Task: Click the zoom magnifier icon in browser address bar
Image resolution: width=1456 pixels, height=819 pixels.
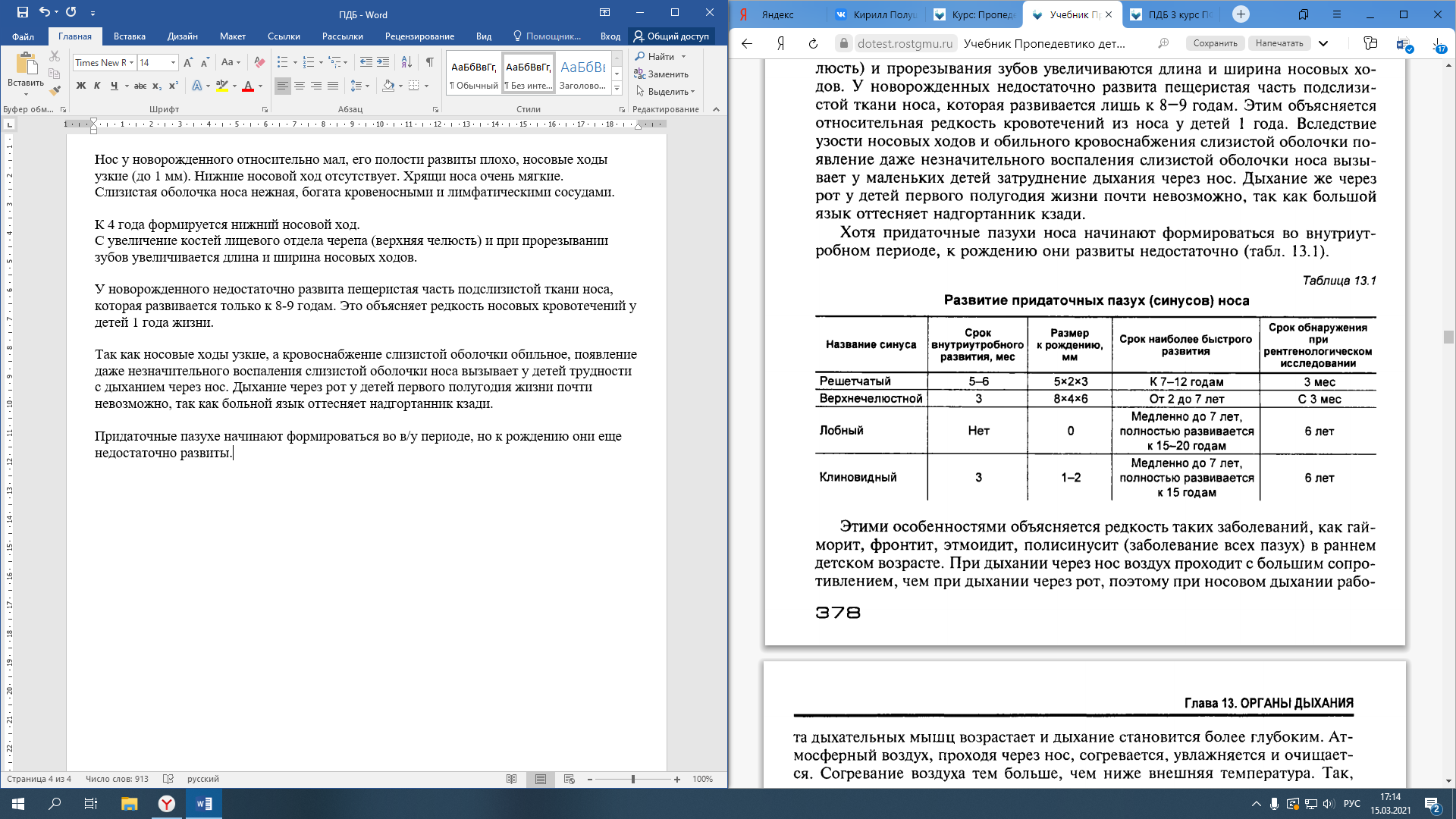Action: [x=1163, y=43]
